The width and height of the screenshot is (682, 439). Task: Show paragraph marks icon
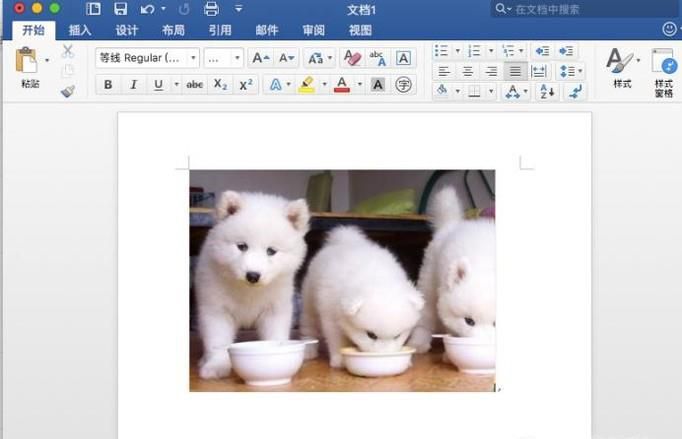575,91
